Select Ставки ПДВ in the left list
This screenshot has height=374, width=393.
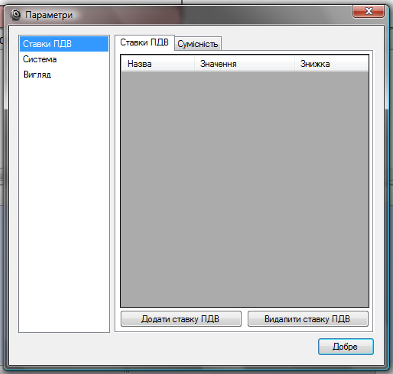tap(64, 44)
